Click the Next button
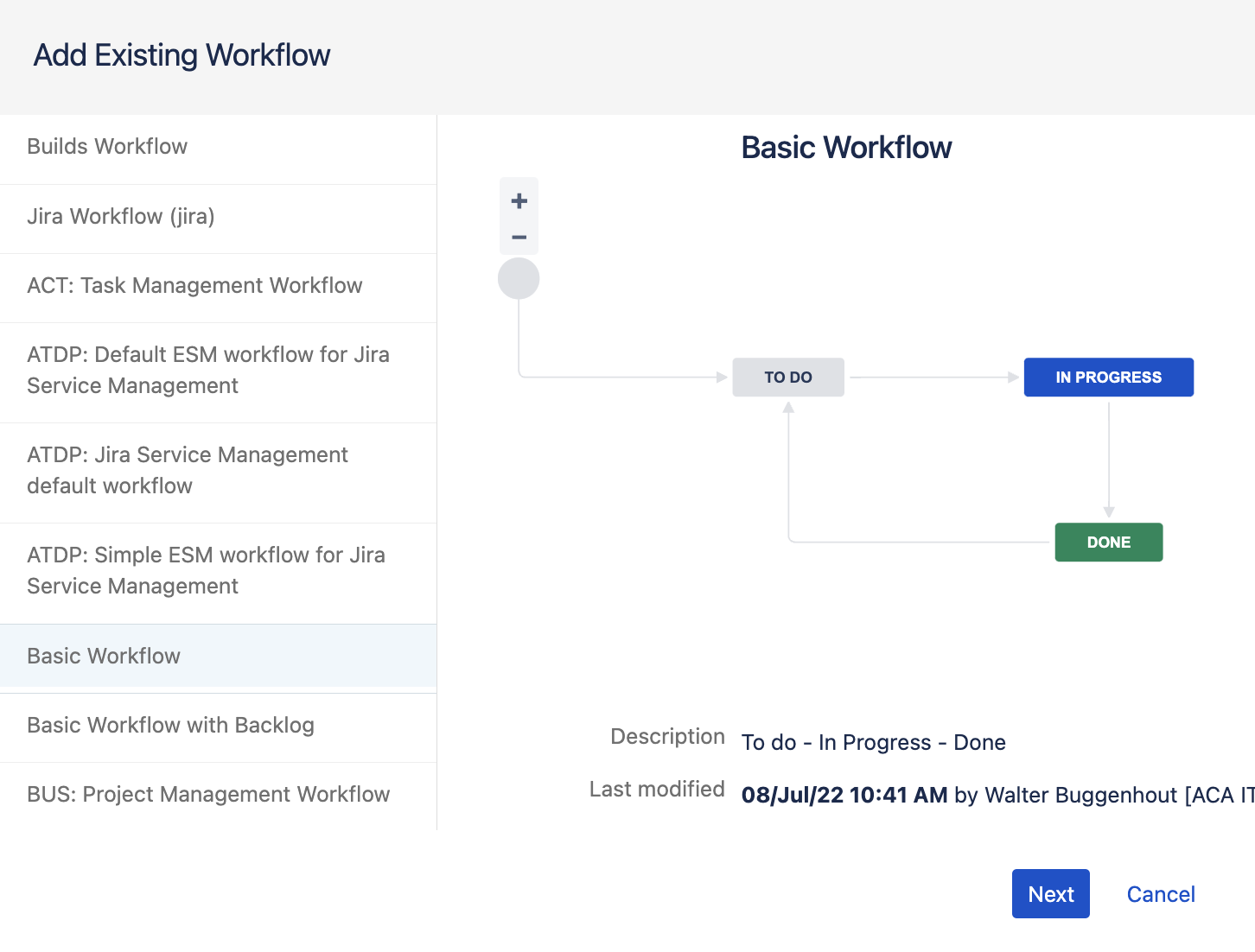Viewport: 1255px width, 952px height. click(x=1050, y=893)
